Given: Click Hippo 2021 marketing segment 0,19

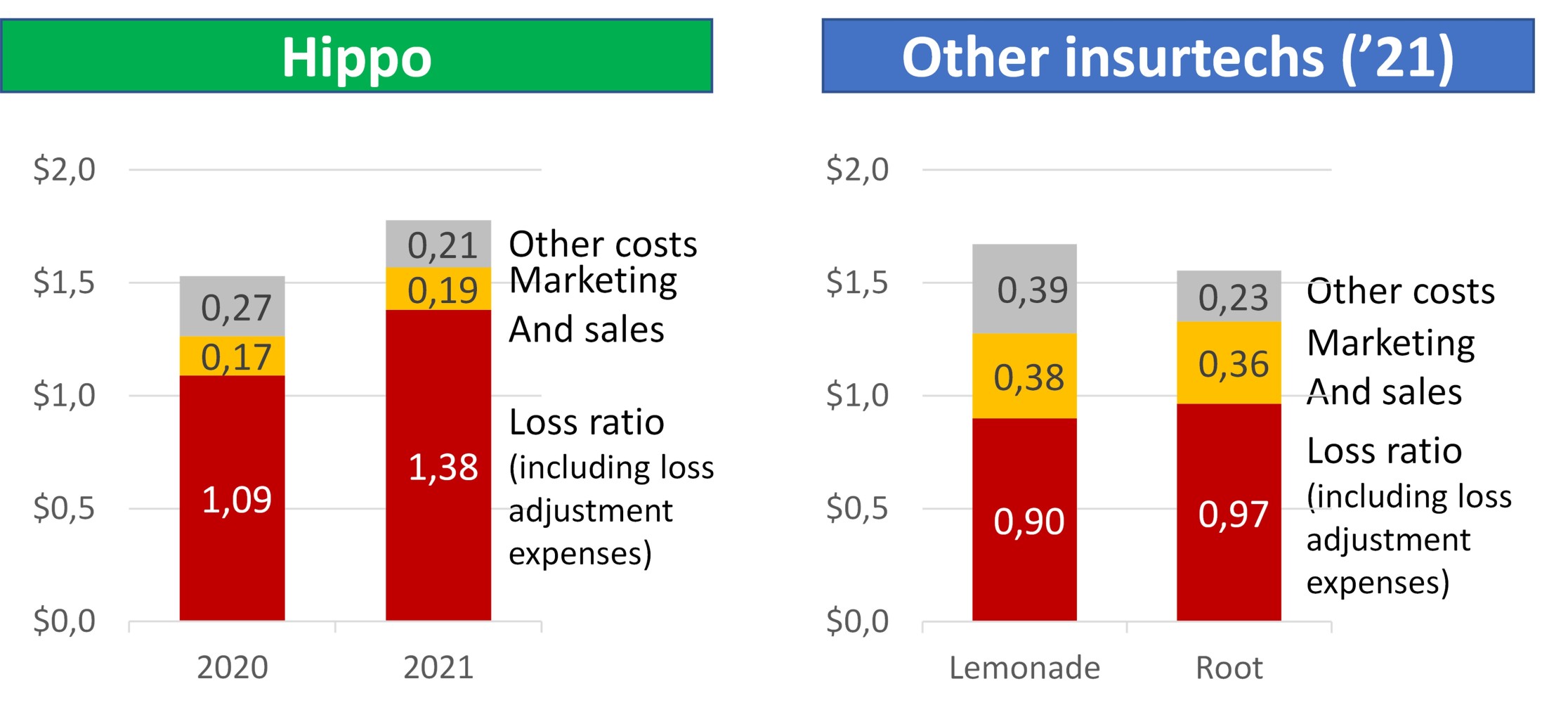Looking at the screenshot, I should [x=438, y=289].
